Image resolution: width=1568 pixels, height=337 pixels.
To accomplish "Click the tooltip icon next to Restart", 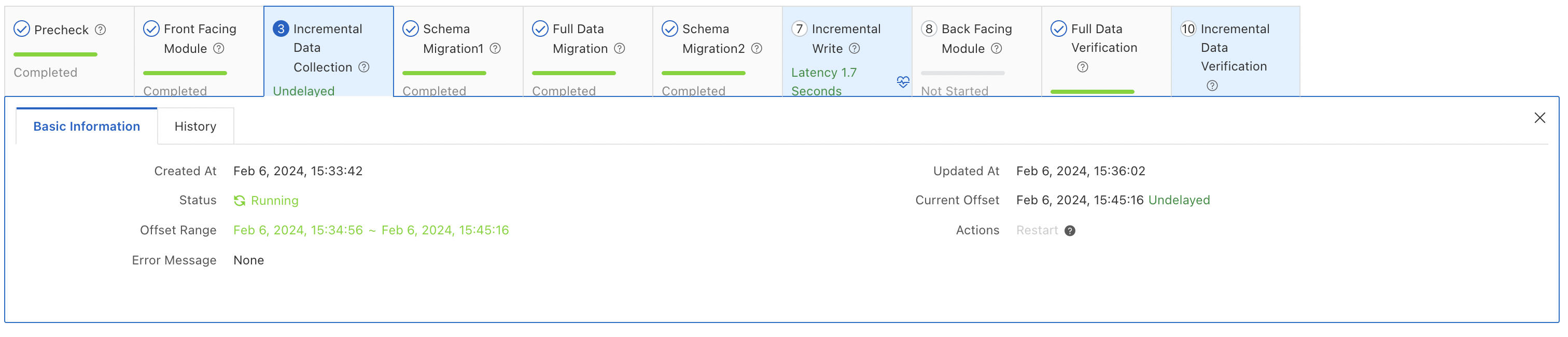I will pos(1070,231).
